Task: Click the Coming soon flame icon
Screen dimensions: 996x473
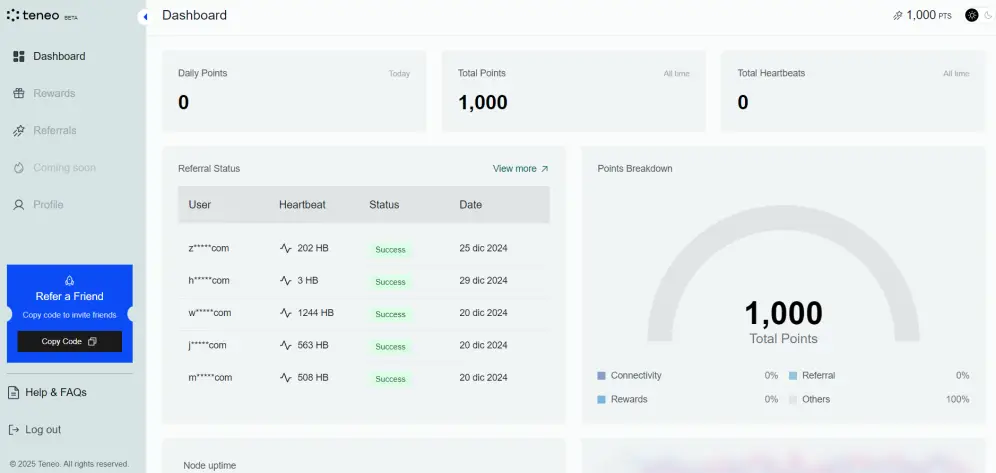Action: point(19,168)
